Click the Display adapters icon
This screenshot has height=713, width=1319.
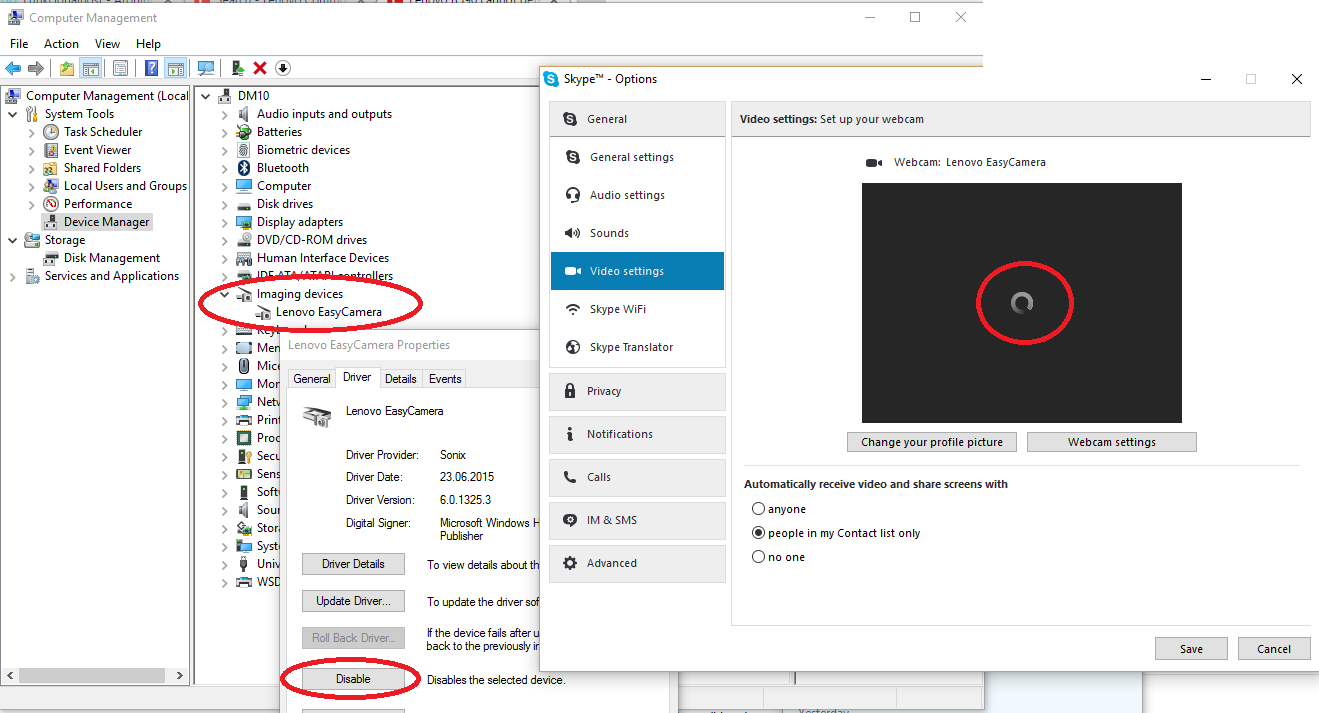click(244, 222)
